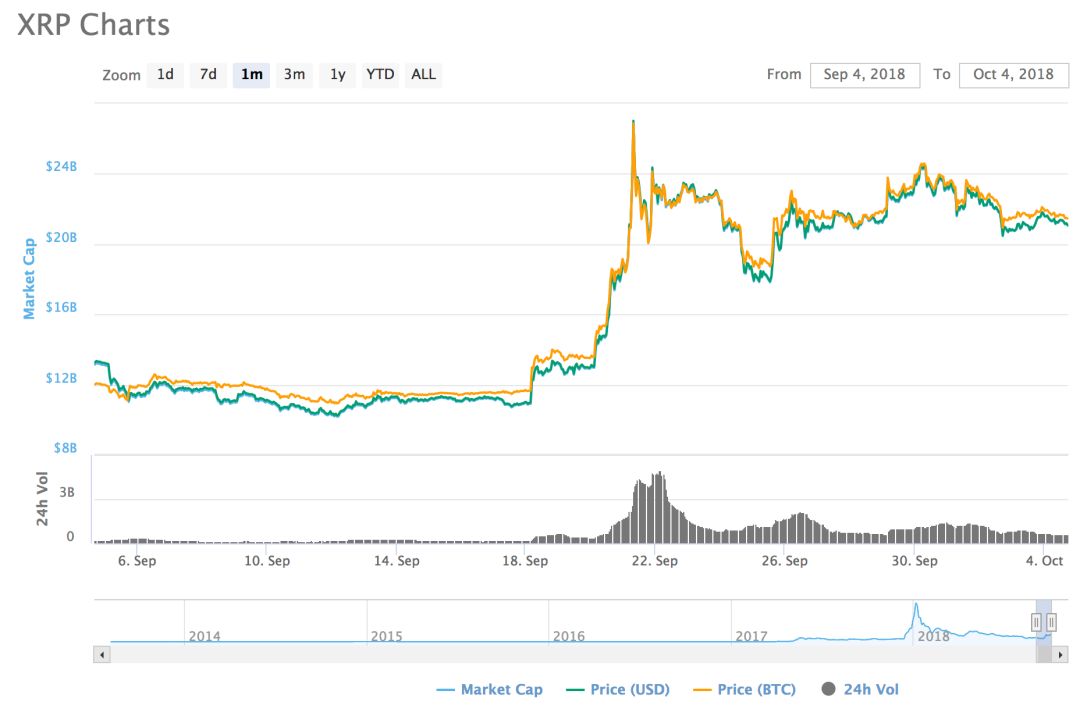Image resolution: width=1080 pixels, height=712 pixels.
Task: Click the 4. Oct axis label
Action: (x=1044, y=561)
